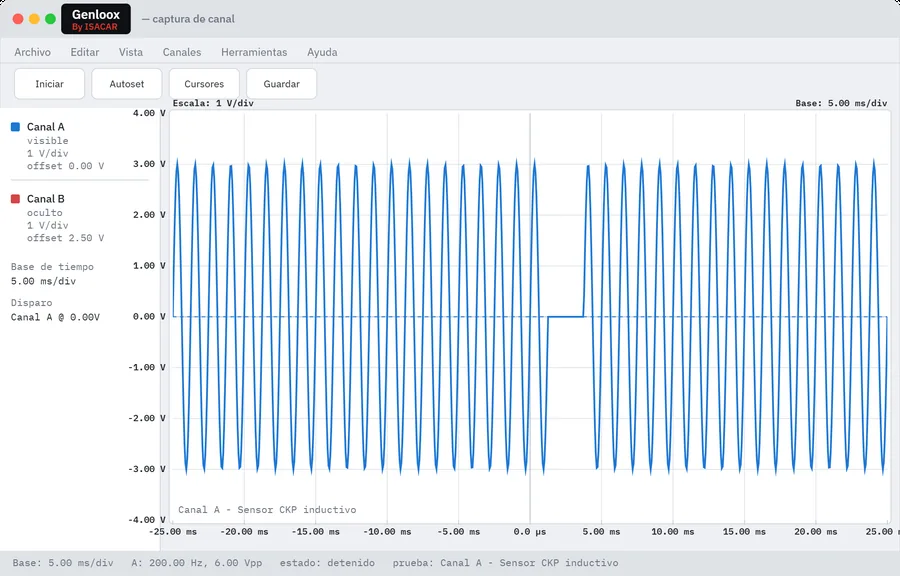Click the green macOS zoom button
900x576 pixels.
tap(51, 19)
